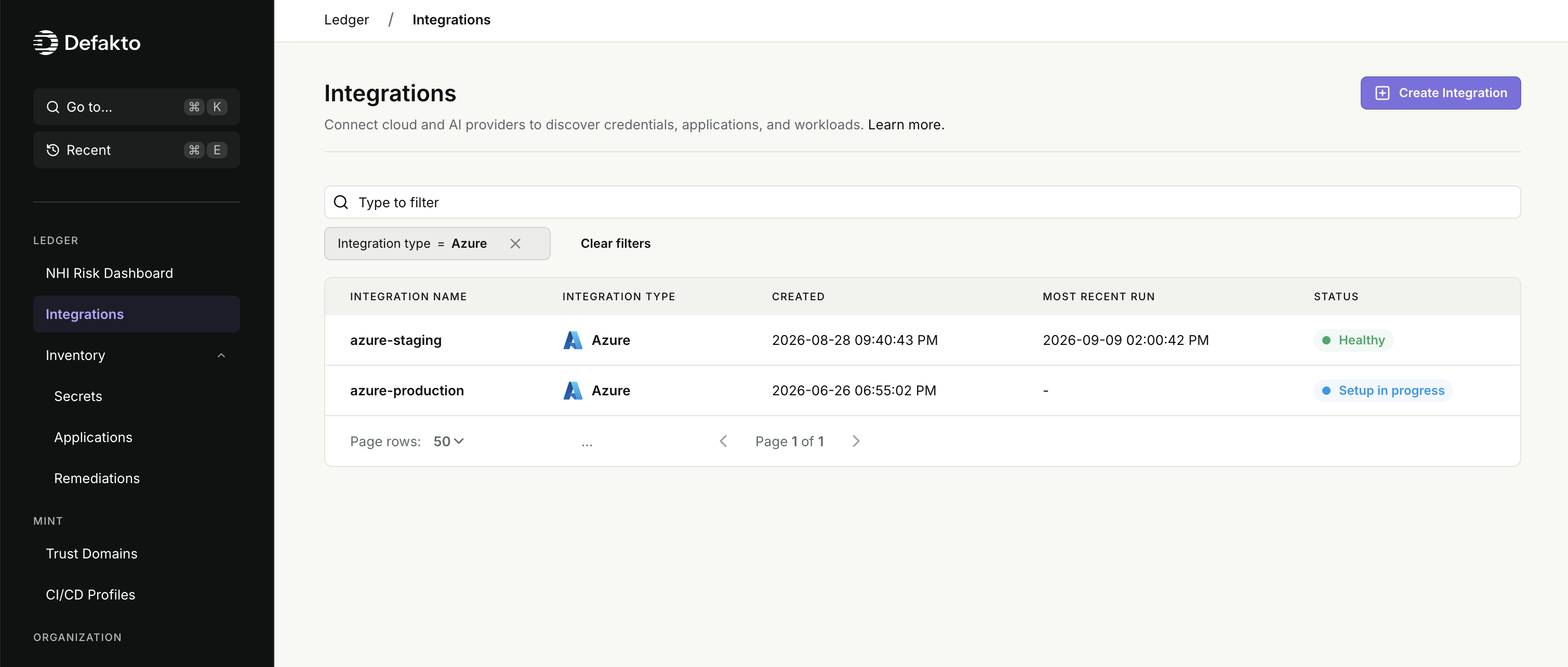Go to previous page arrow

click(723, 441)
